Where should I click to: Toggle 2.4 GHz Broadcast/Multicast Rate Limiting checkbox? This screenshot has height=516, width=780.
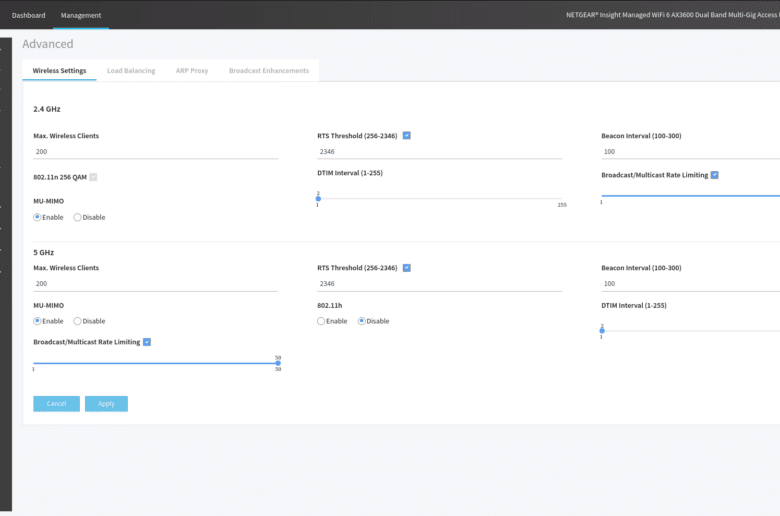715,175
